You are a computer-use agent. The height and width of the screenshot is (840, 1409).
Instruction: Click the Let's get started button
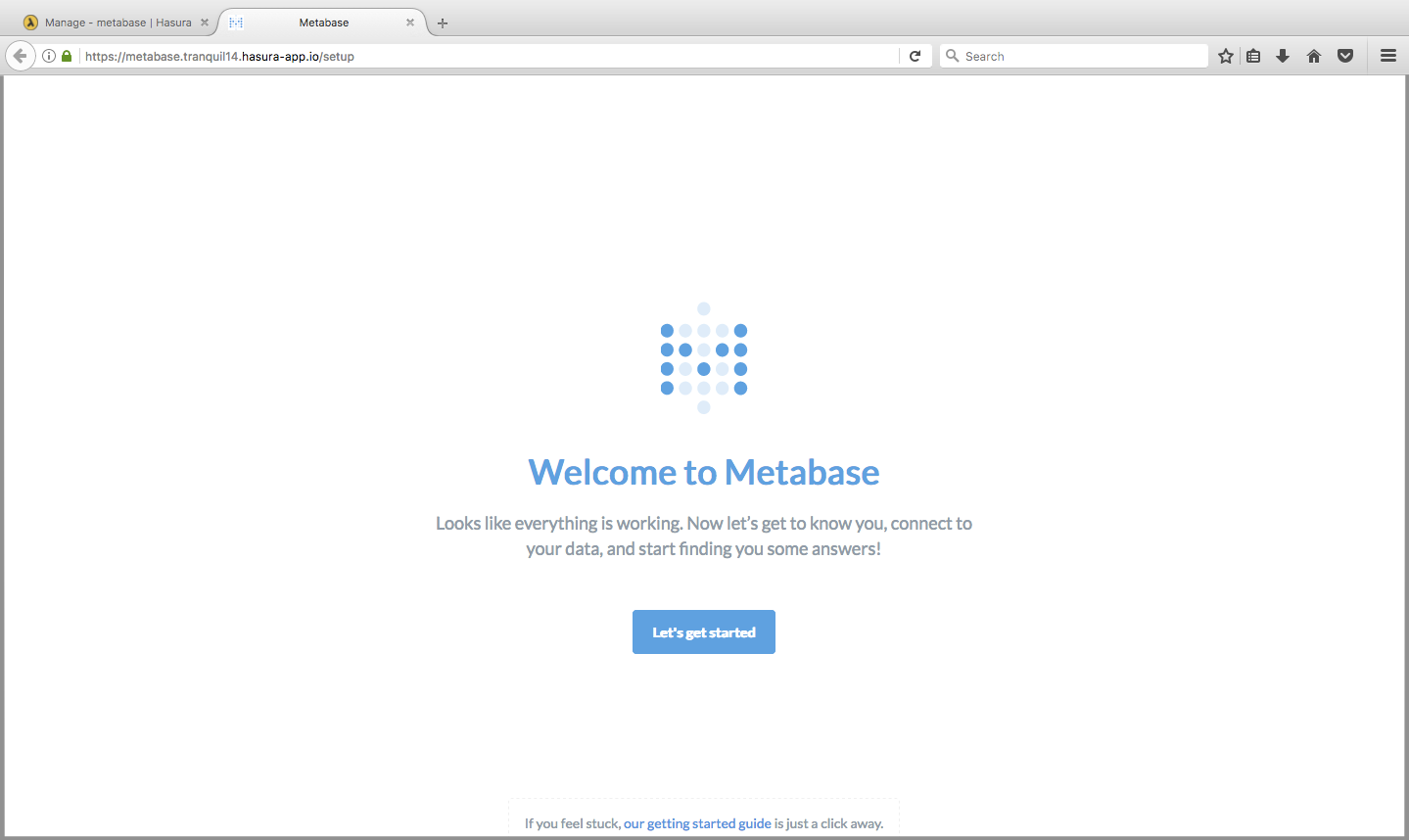coord(704,632)
